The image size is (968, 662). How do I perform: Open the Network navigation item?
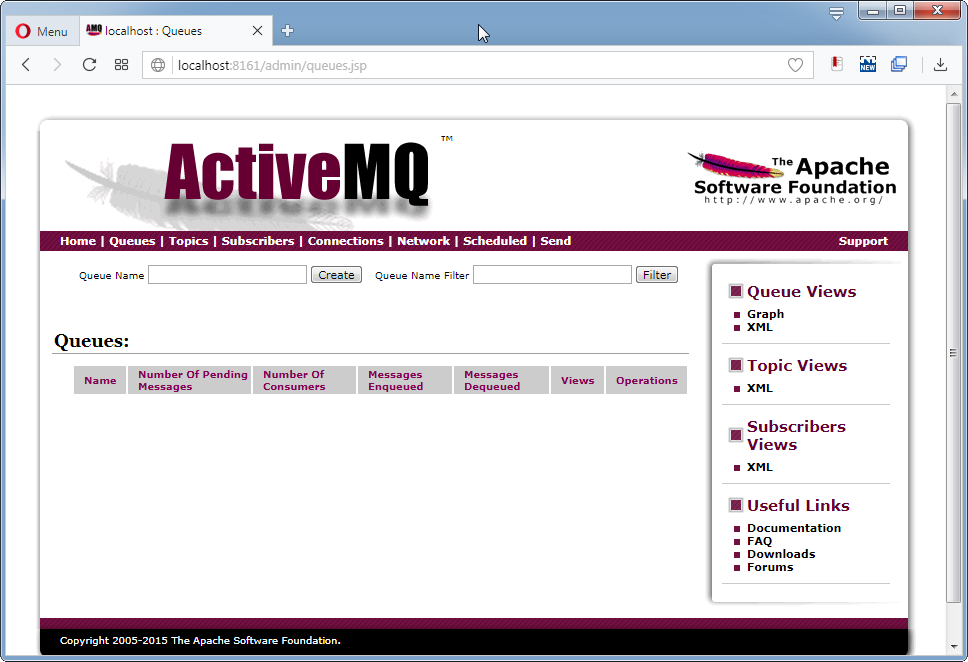tap(424, 241)
